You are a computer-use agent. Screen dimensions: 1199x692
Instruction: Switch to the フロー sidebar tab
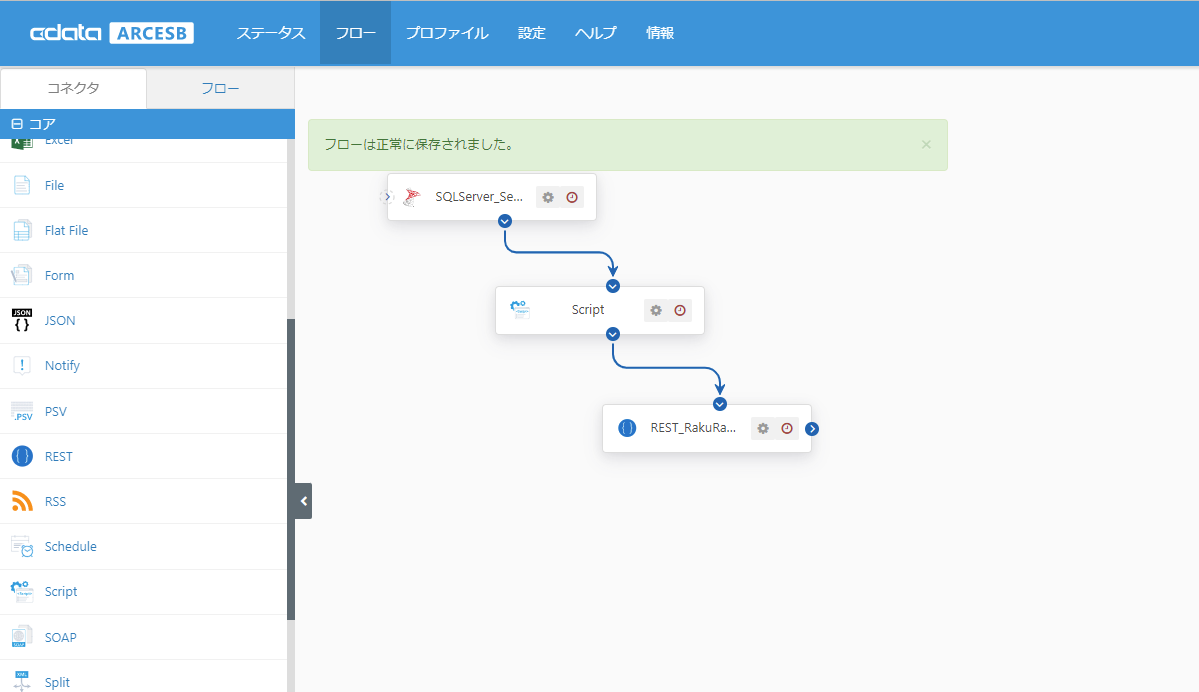[x=220, y=89]
